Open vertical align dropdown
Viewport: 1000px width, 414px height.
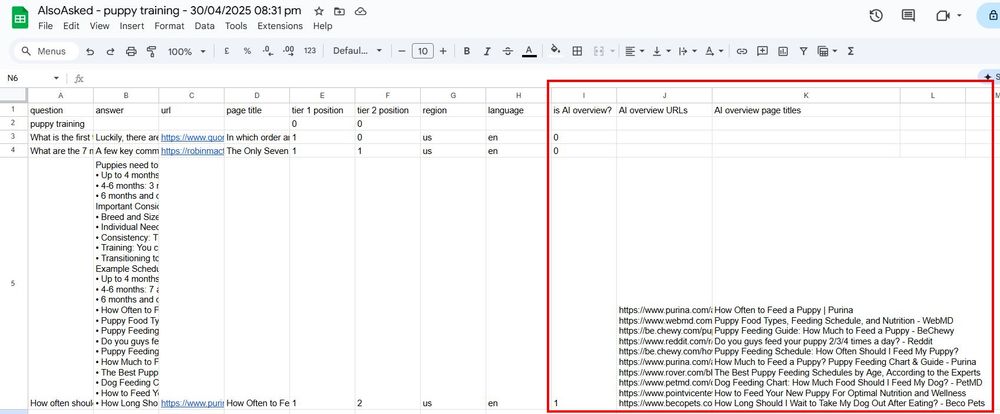coord(661,51)
